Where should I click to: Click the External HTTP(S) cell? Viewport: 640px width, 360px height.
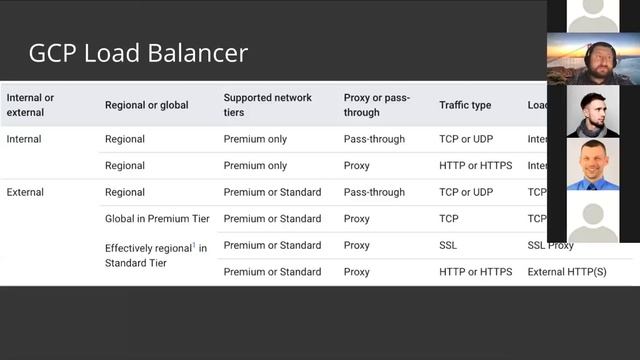pos(567,272)
